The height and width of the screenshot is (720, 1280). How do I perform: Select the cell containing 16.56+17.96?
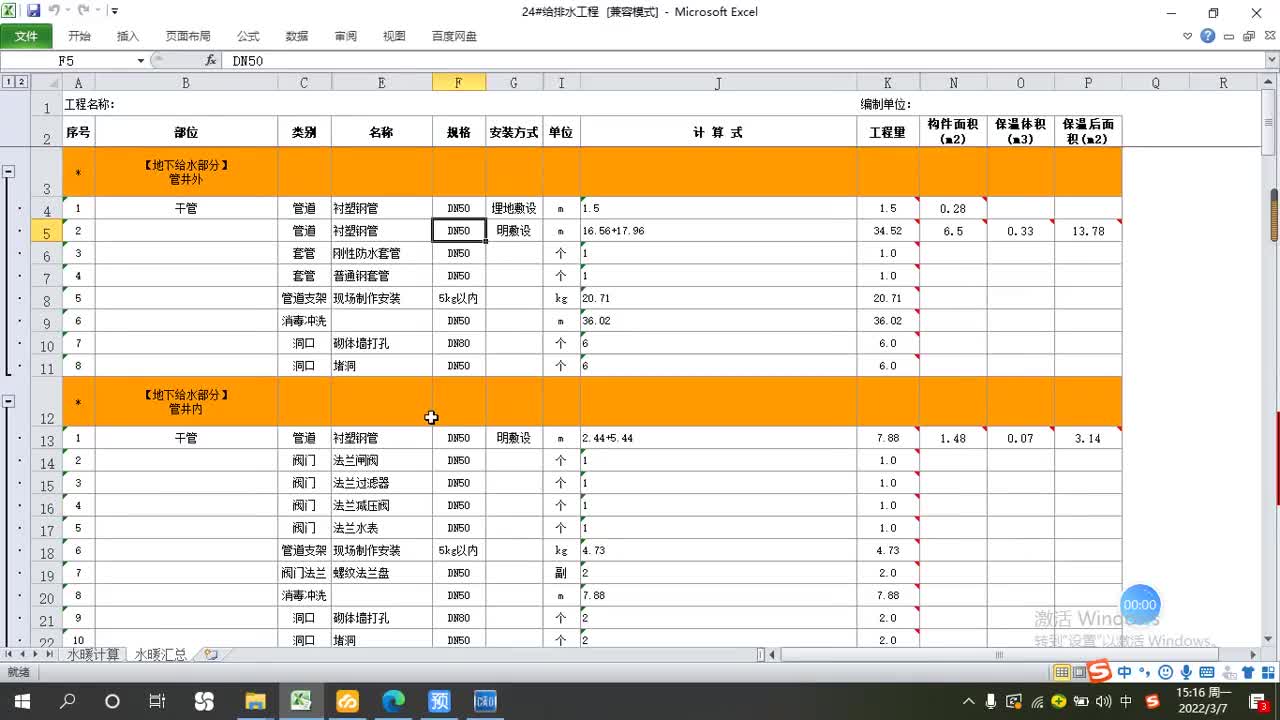pyautogui.click(x=718, y=231)
